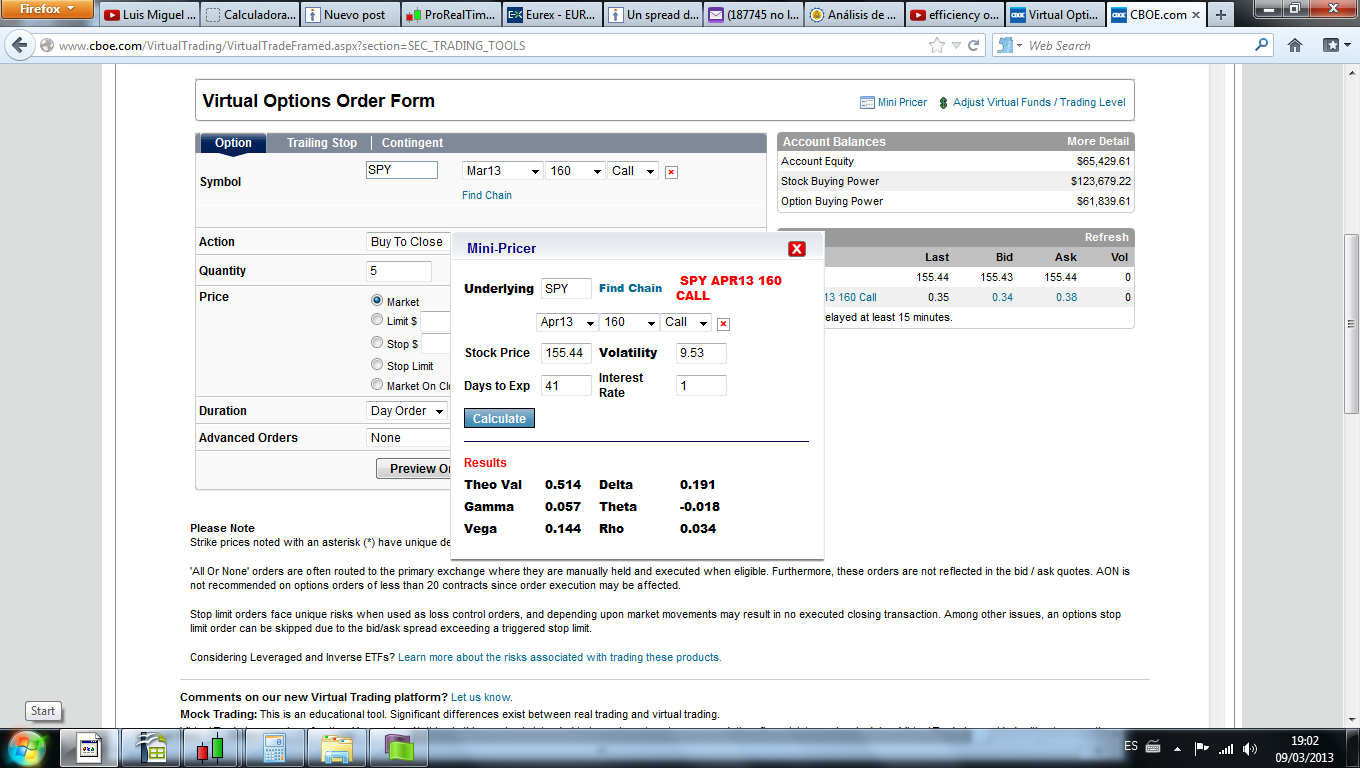
Task: Click the Volatility input field
Action: [701, 353]
